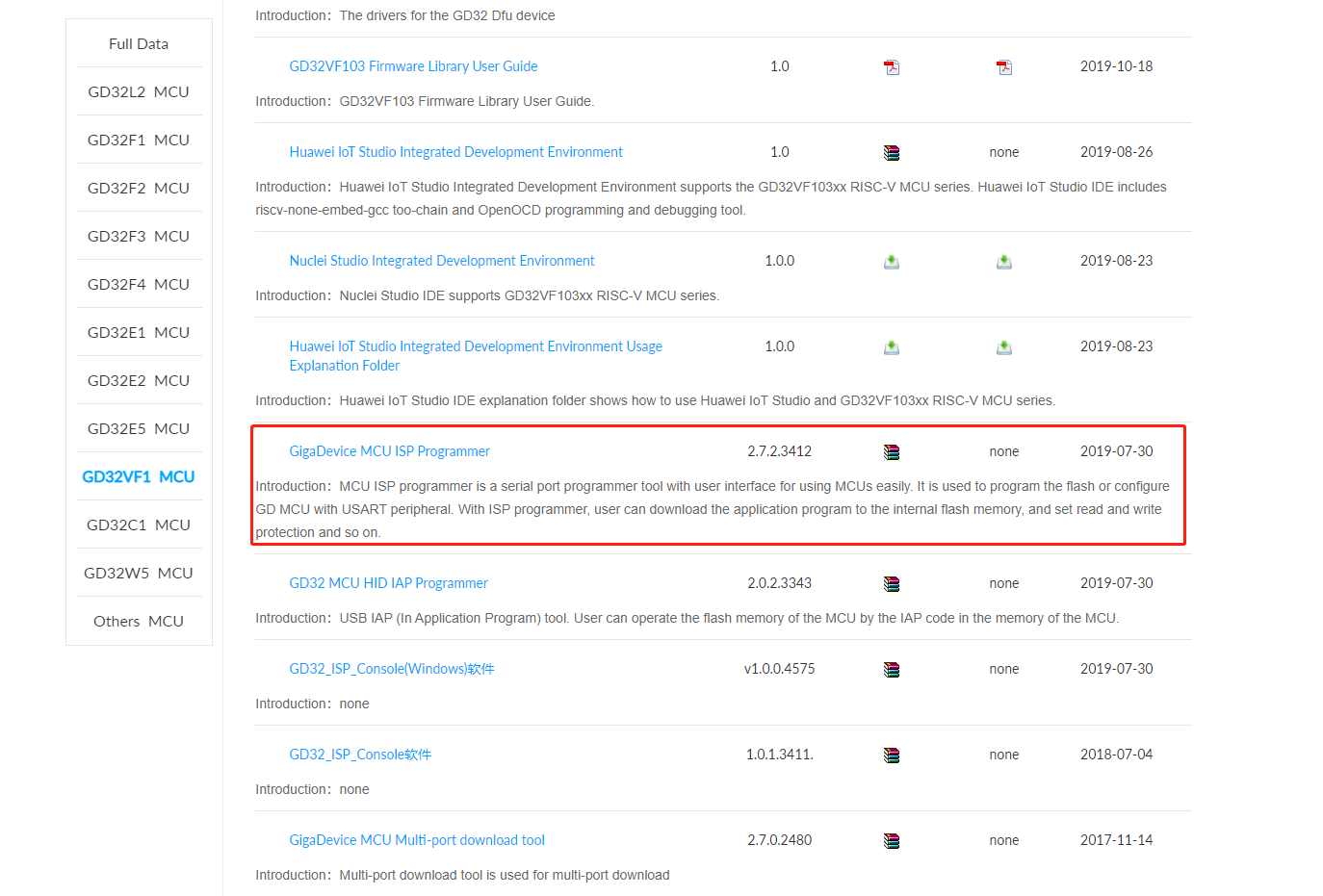Click GD32VF103 Firmware Library User Guide link

pyautogui.click(x=413, y=66)
